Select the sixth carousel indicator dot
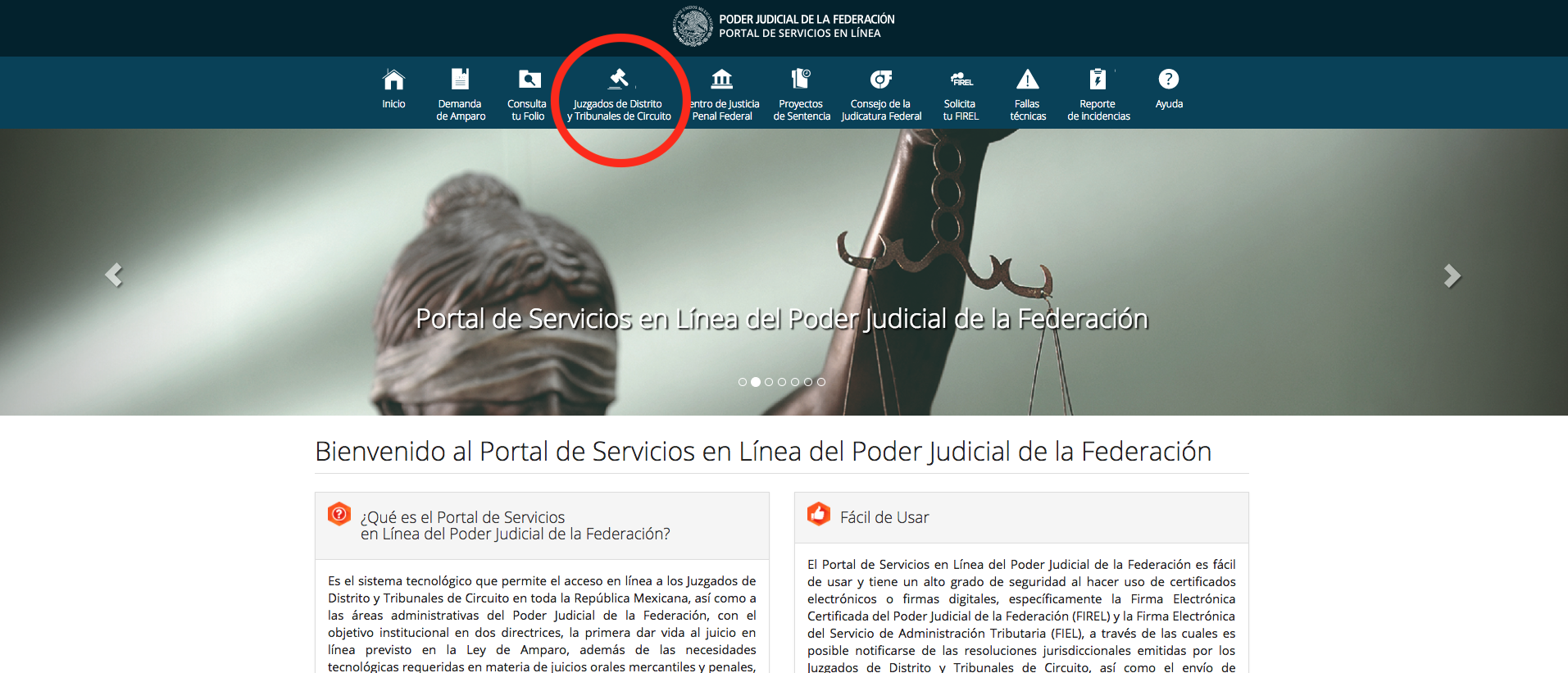Screen dimensions: 1568x673 [808, 382]
